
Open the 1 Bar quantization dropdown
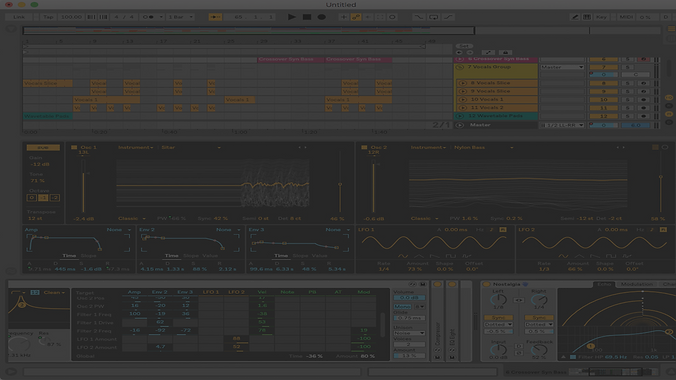(180, 17)
